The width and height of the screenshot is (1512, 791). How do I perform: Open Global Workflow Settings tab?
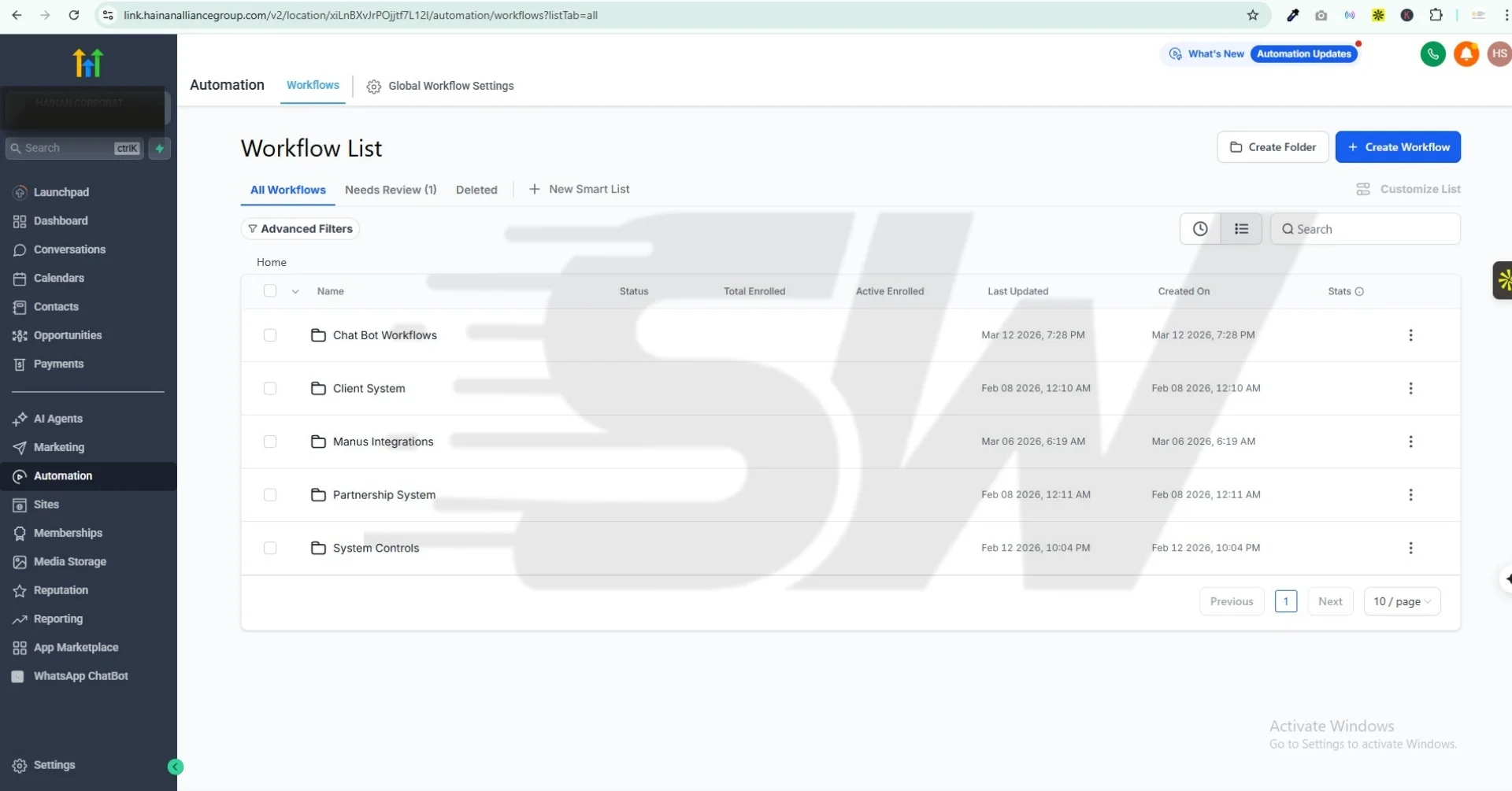440,86
